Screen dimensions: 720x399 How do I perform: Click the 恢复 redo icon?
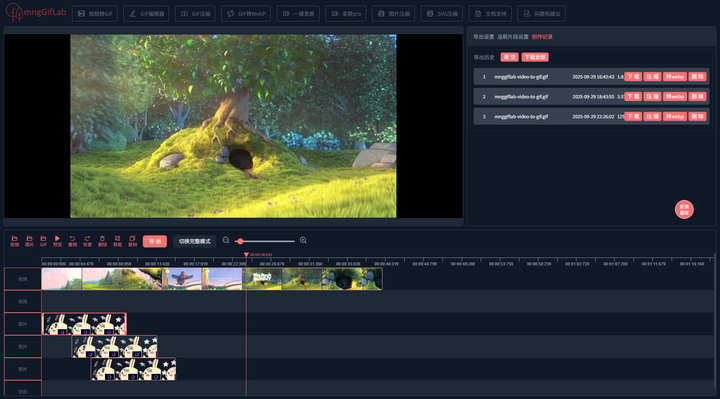click(x=87, y=241)
